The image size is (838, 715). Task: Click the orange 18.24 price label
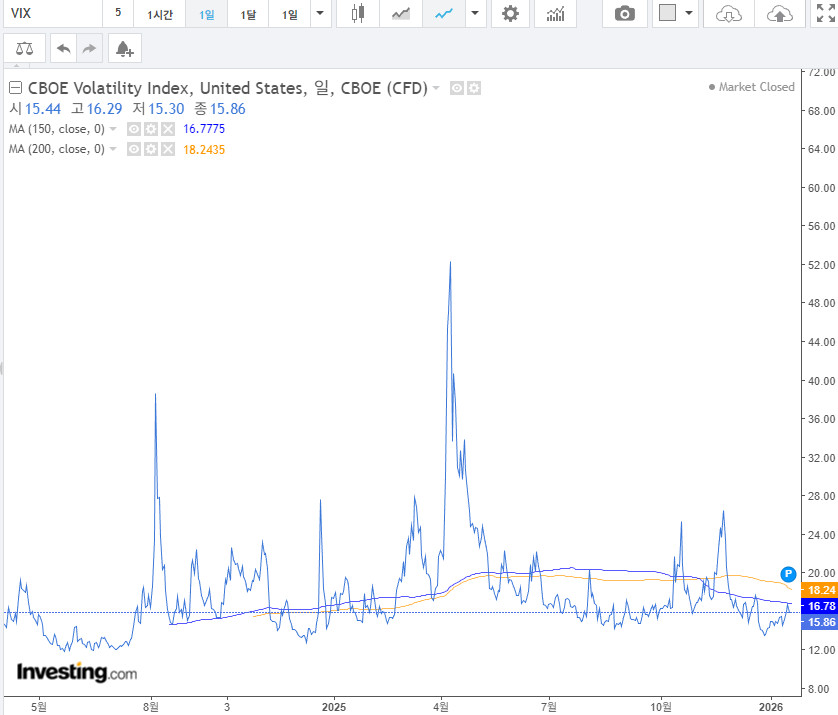tap(820, 590)
